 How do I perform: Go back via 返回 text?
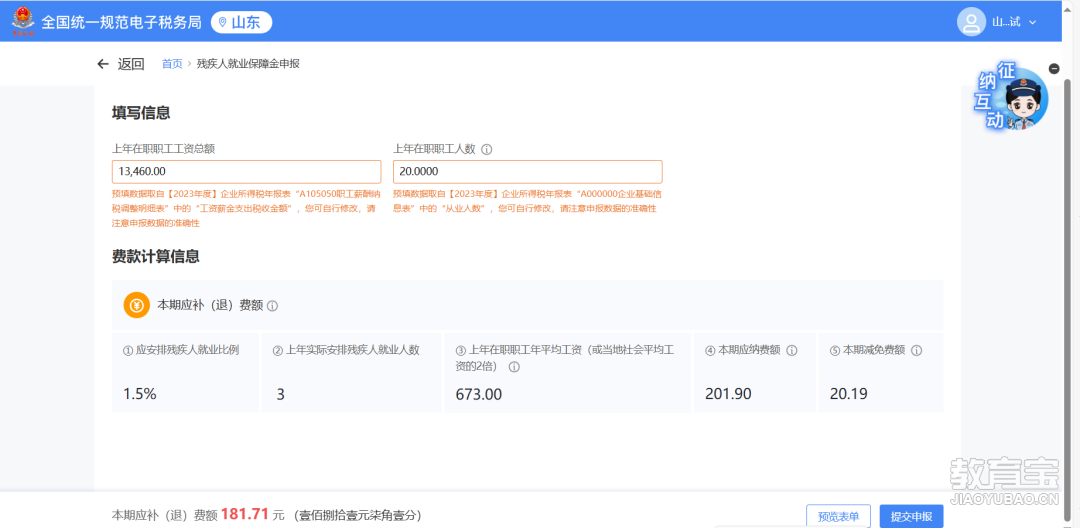click(x=131, y=64)
